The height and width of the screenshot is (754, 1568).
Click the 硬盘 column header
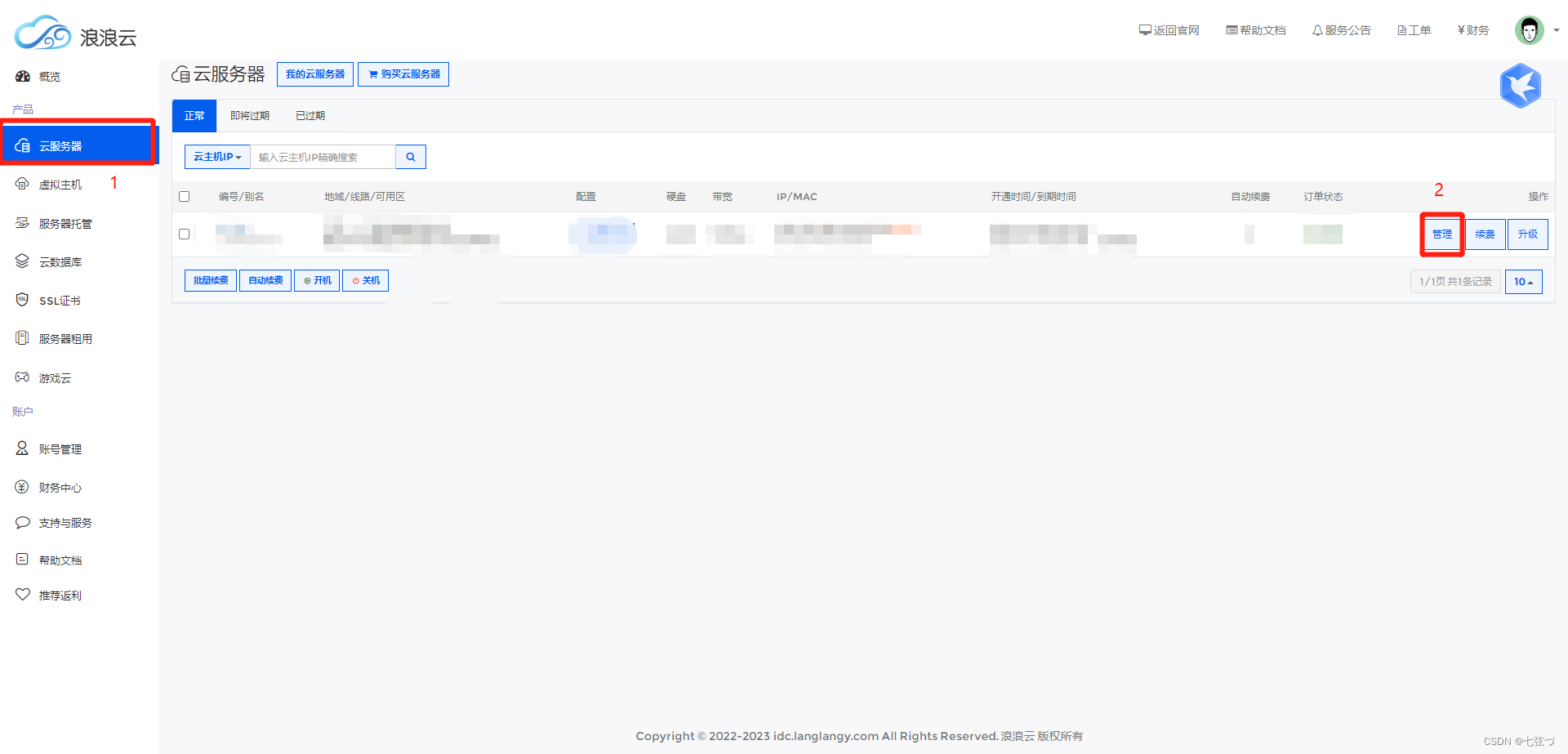(676, 197)
